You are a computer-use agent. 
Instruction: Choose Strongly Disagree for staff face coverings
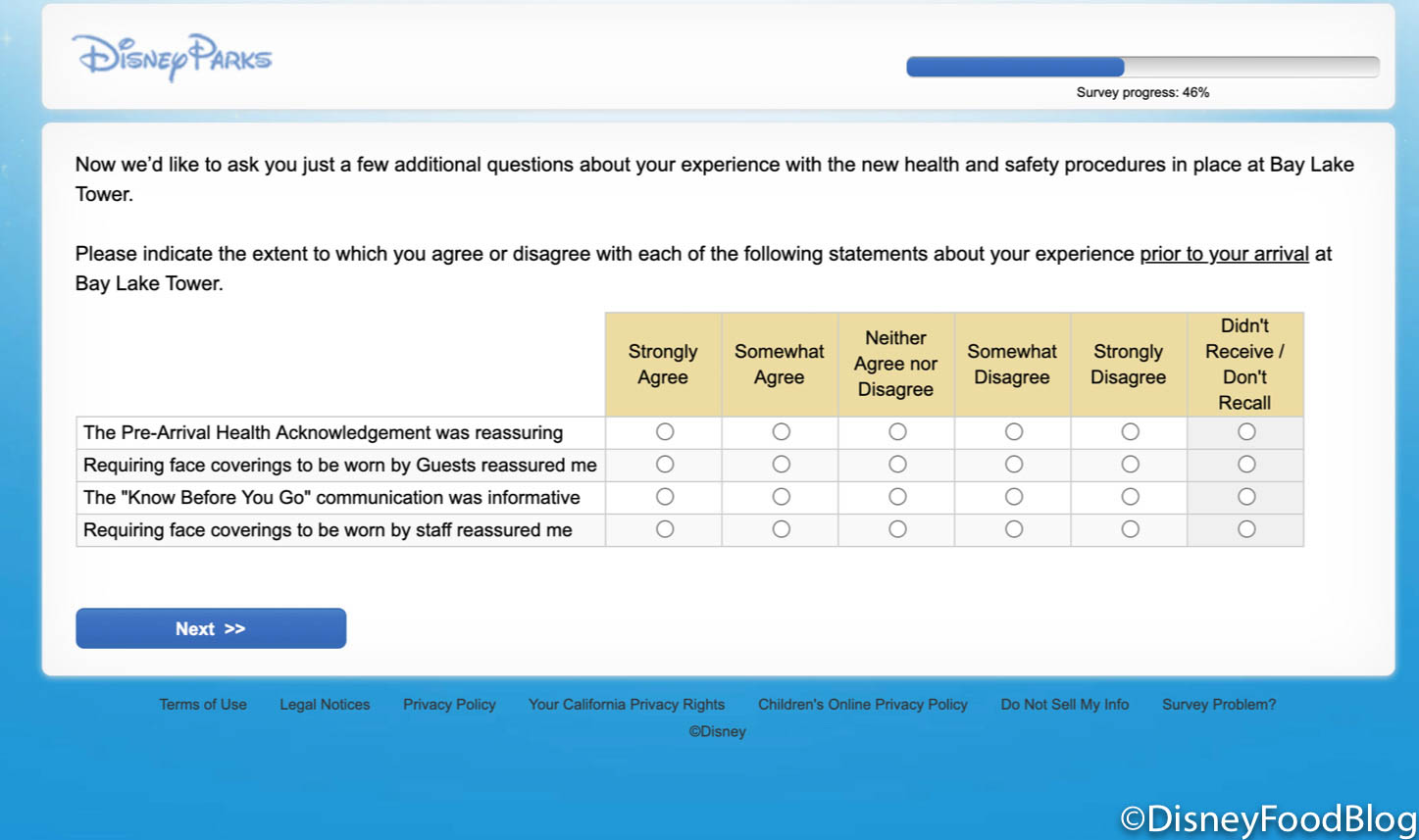1130,529
